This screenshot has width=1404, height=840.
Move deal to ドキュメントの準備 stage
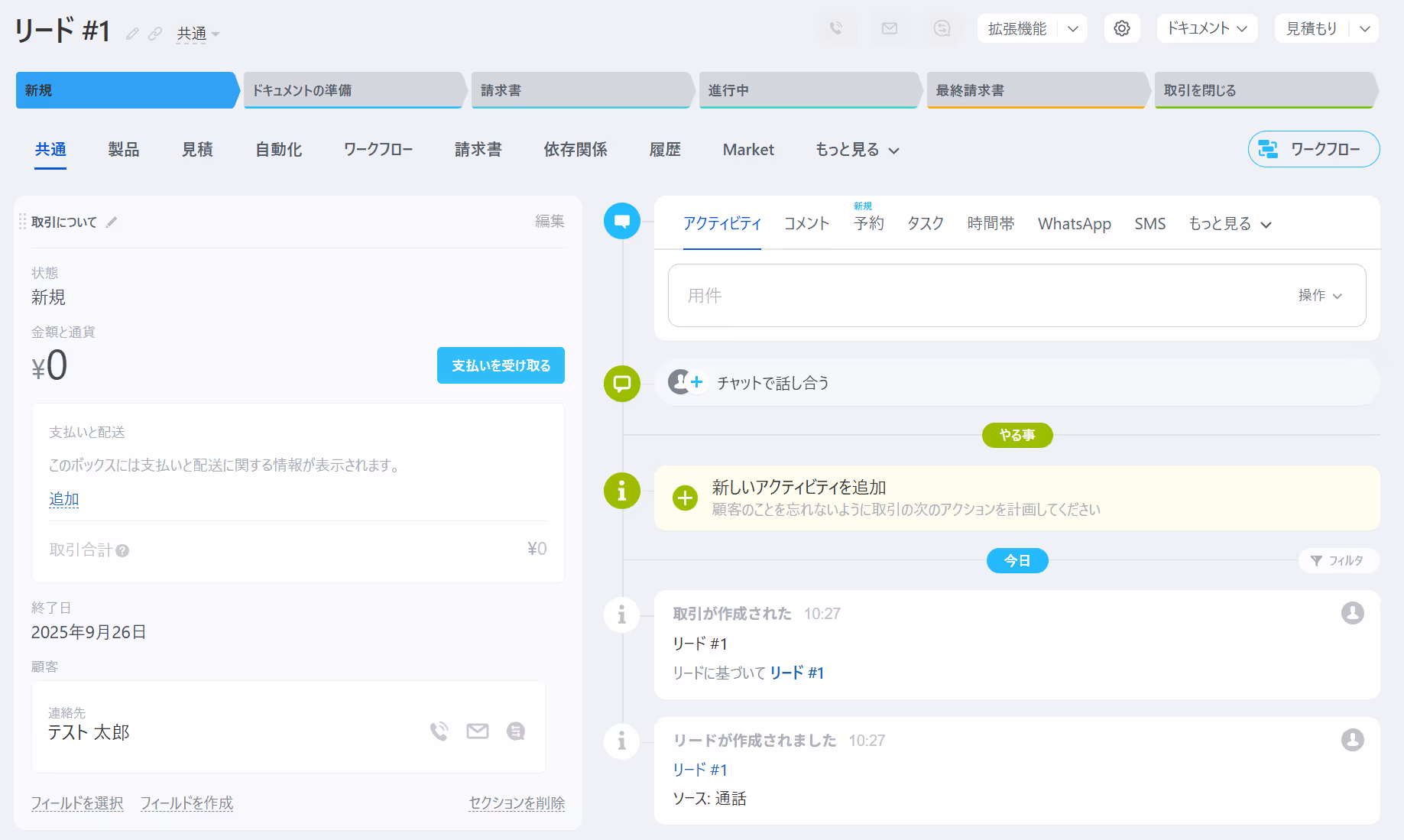click(x=355, y=90)
